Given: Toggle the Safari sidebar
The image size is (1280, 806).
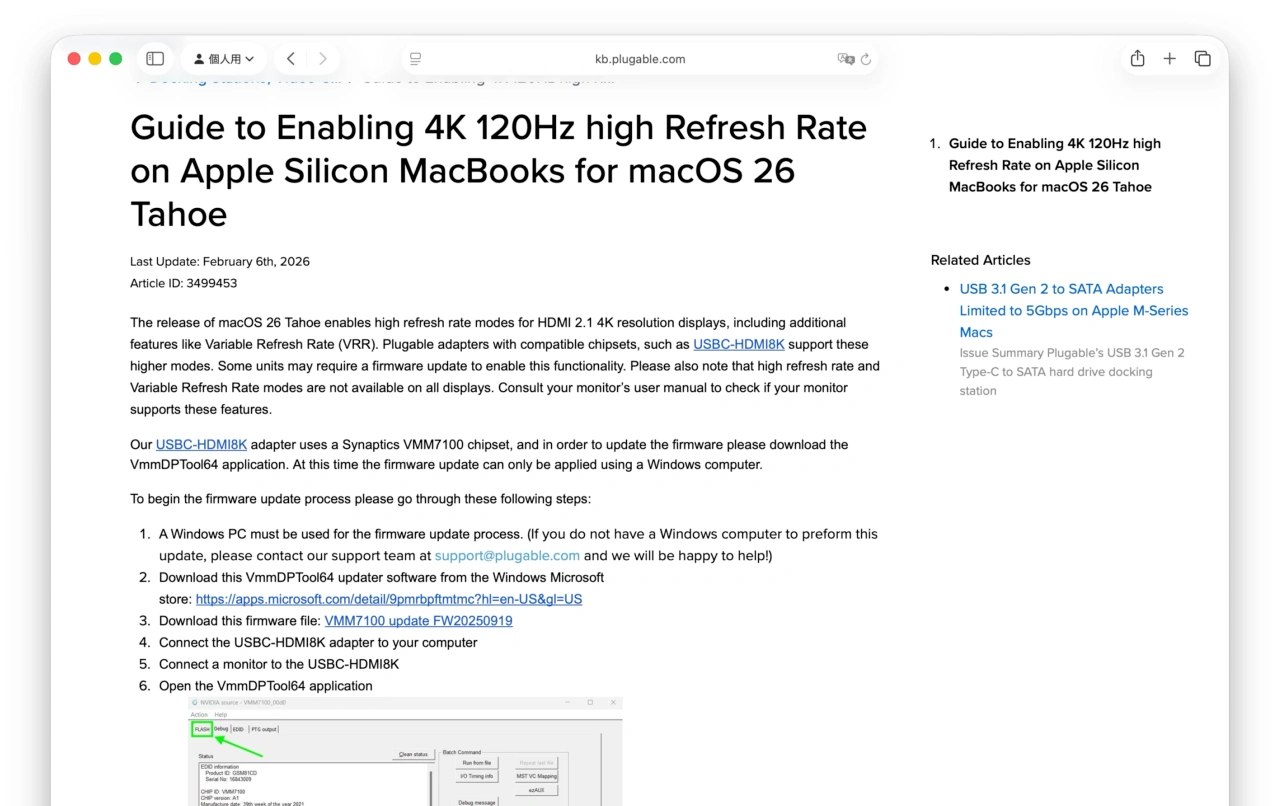Looking at the screenshot, I should pos(155,59).
